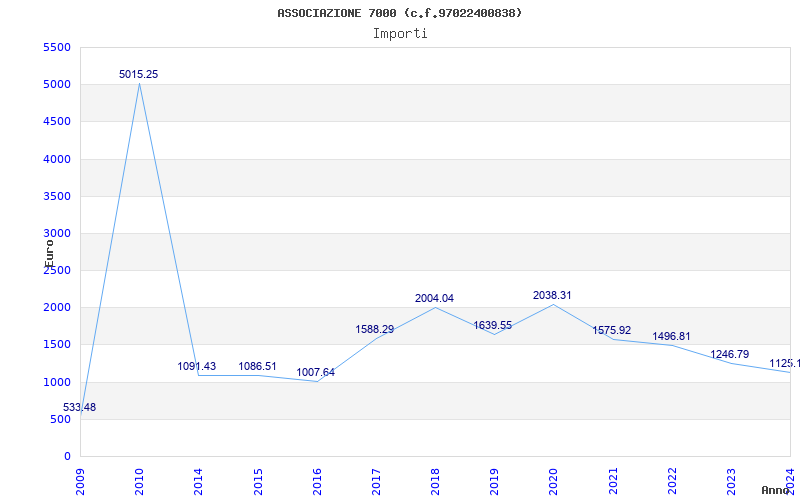Click the x-axis year 2016
This screenshot has width=800, height=500.
click(317, 481)
